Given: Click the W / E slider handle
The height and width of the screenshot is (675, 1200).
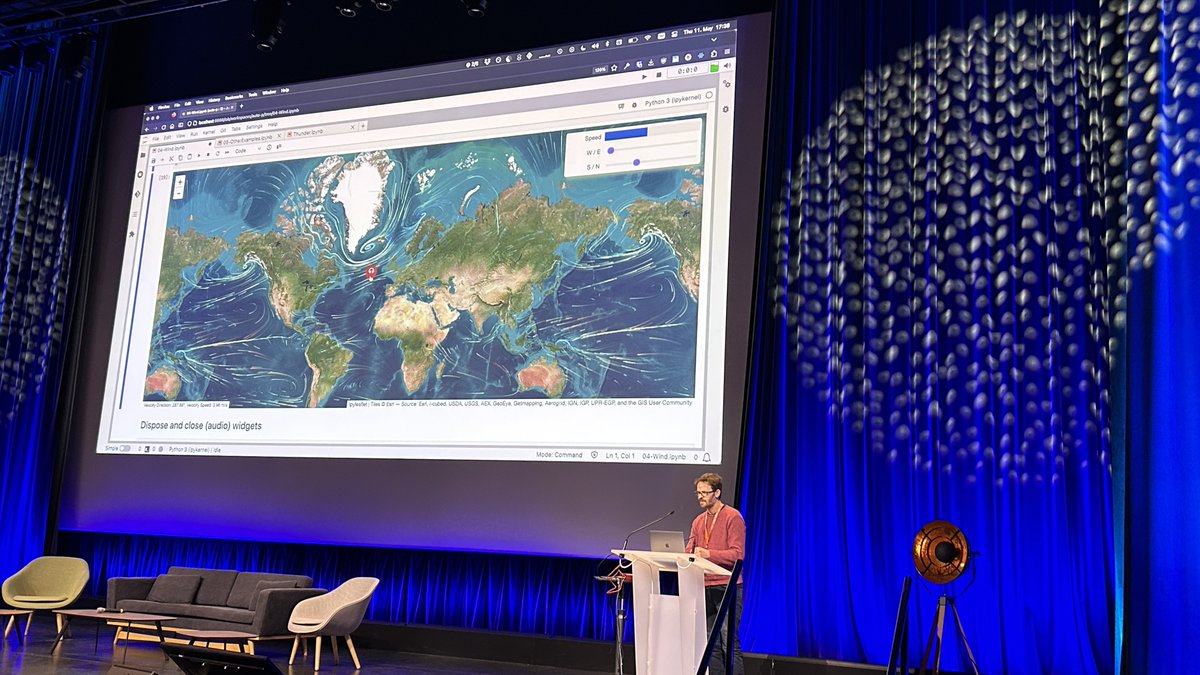Looking at the screenshot, I should pyautogui.click(x=611, y=150).
